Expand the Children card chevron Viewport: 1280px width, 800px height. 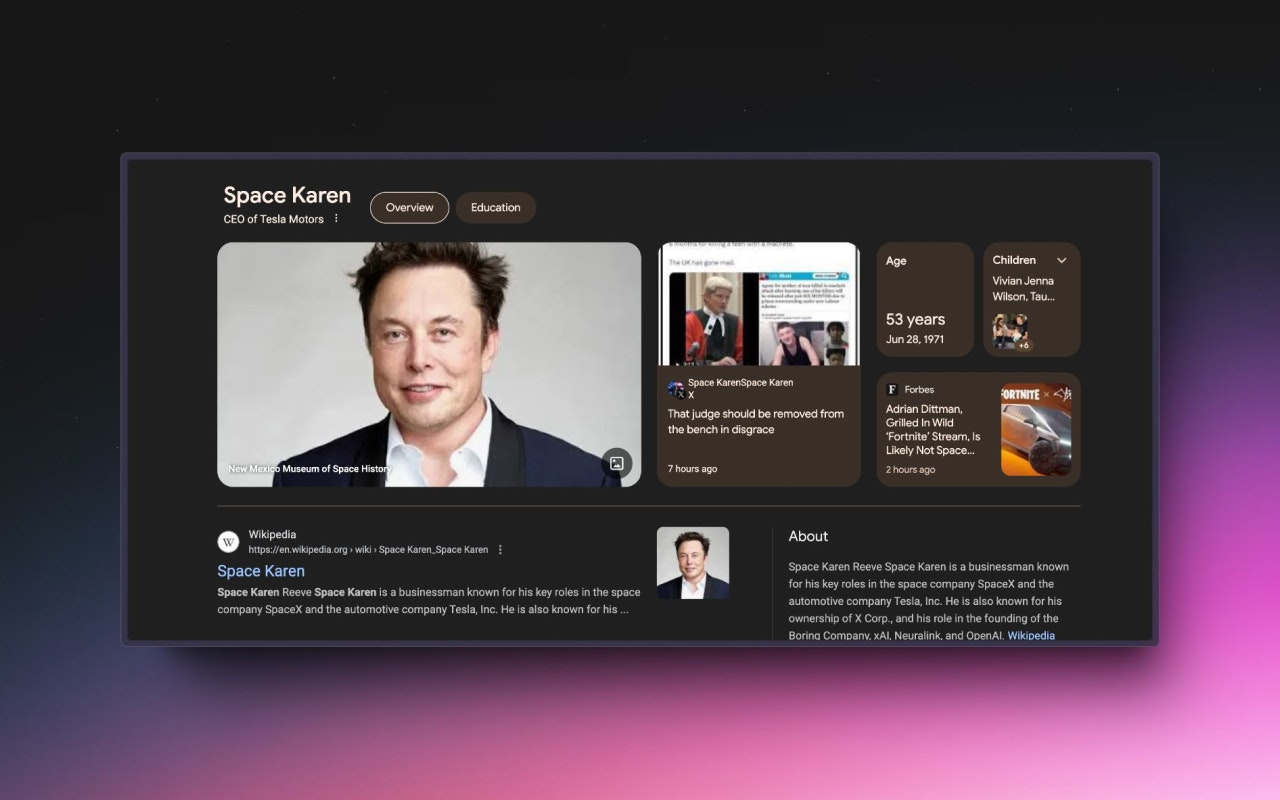click(x=1062, y=260)
